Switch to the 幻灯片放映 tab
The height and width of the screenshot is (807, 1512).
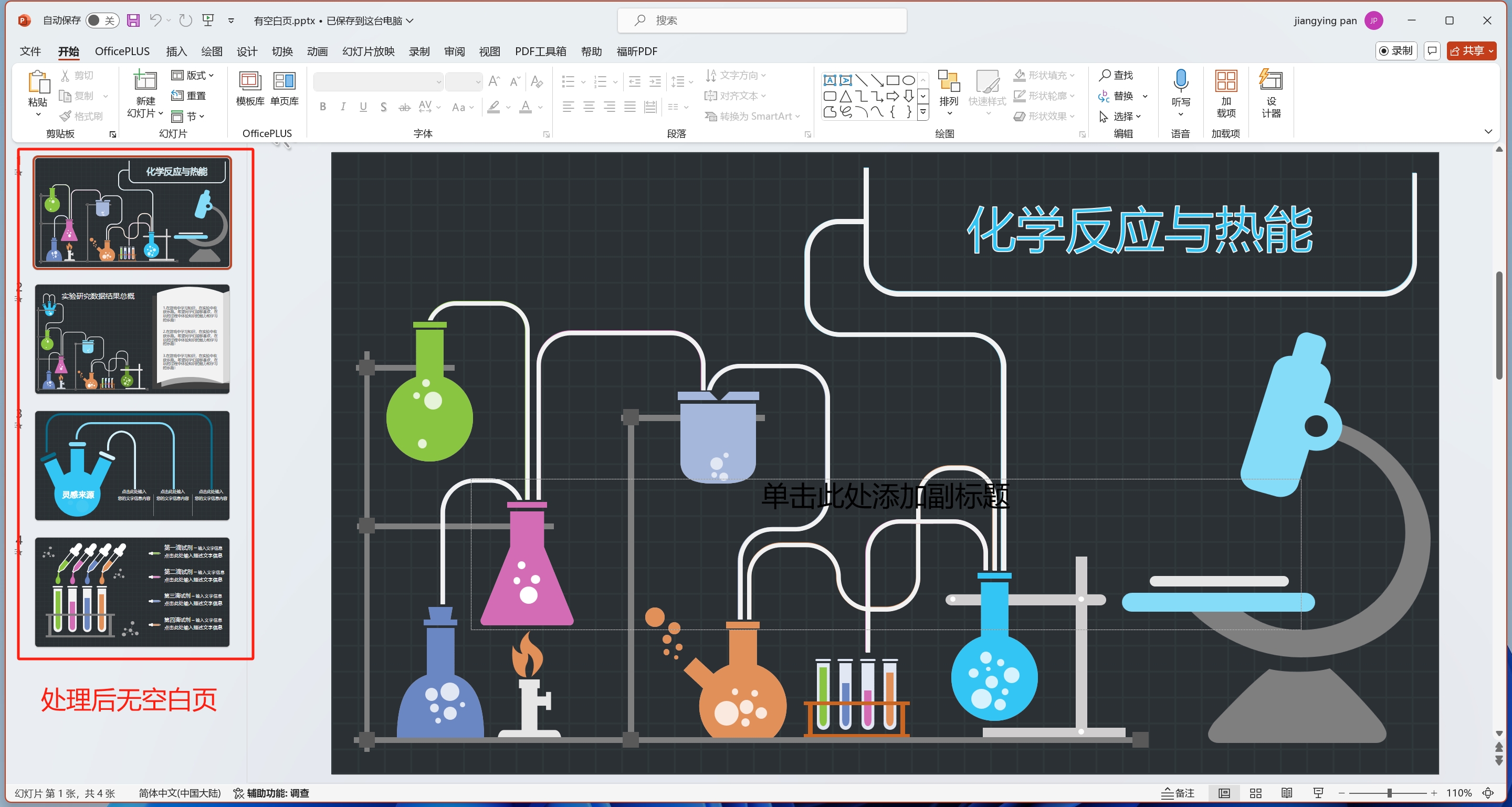coord(368,51)
